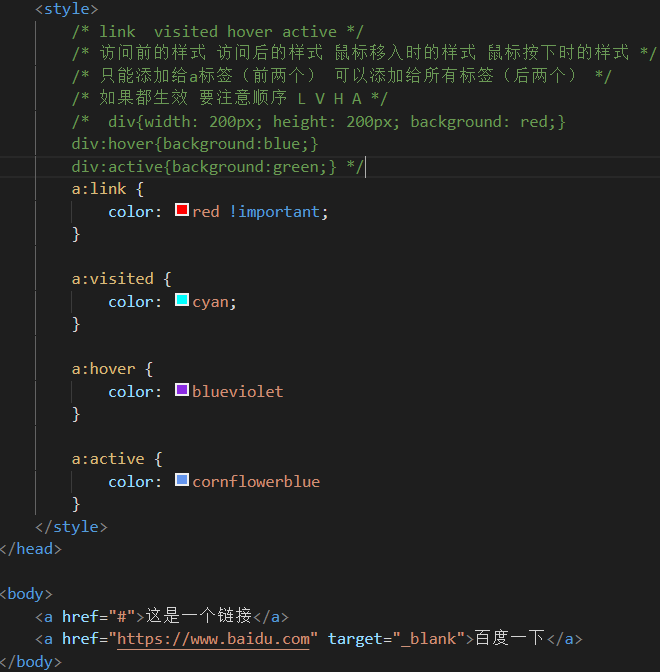Click the closing </head> tag
660x672 pixels.
click(x=31, y=549)
